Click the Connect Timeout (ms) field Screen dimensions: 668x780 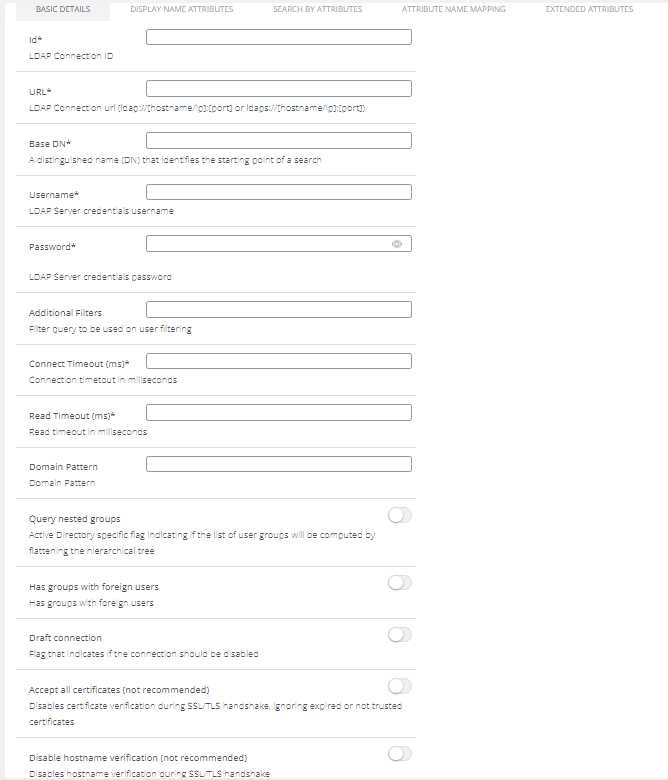pos(278,361)
